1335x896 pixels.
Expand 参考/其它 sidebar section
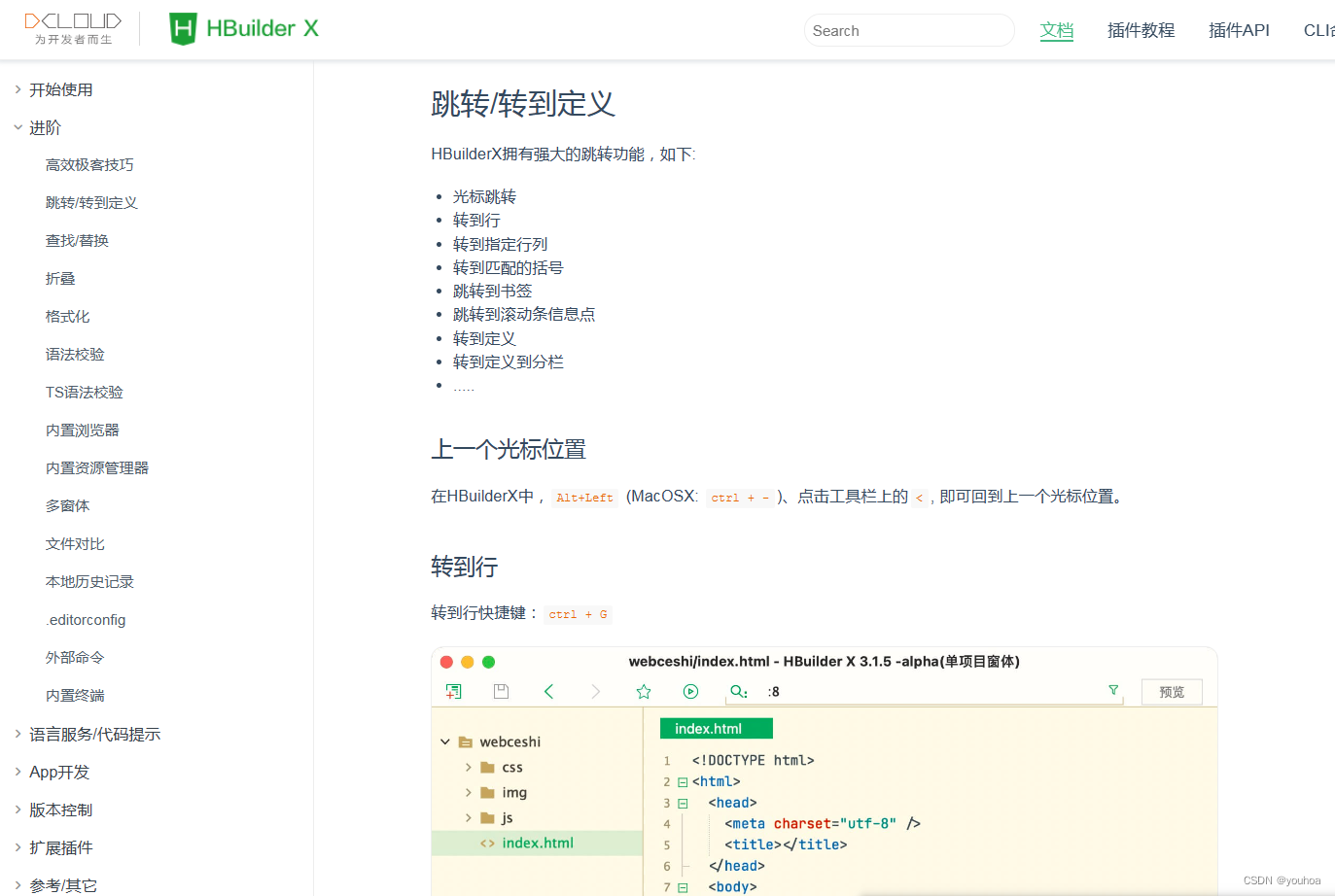(x=62, y=885)
